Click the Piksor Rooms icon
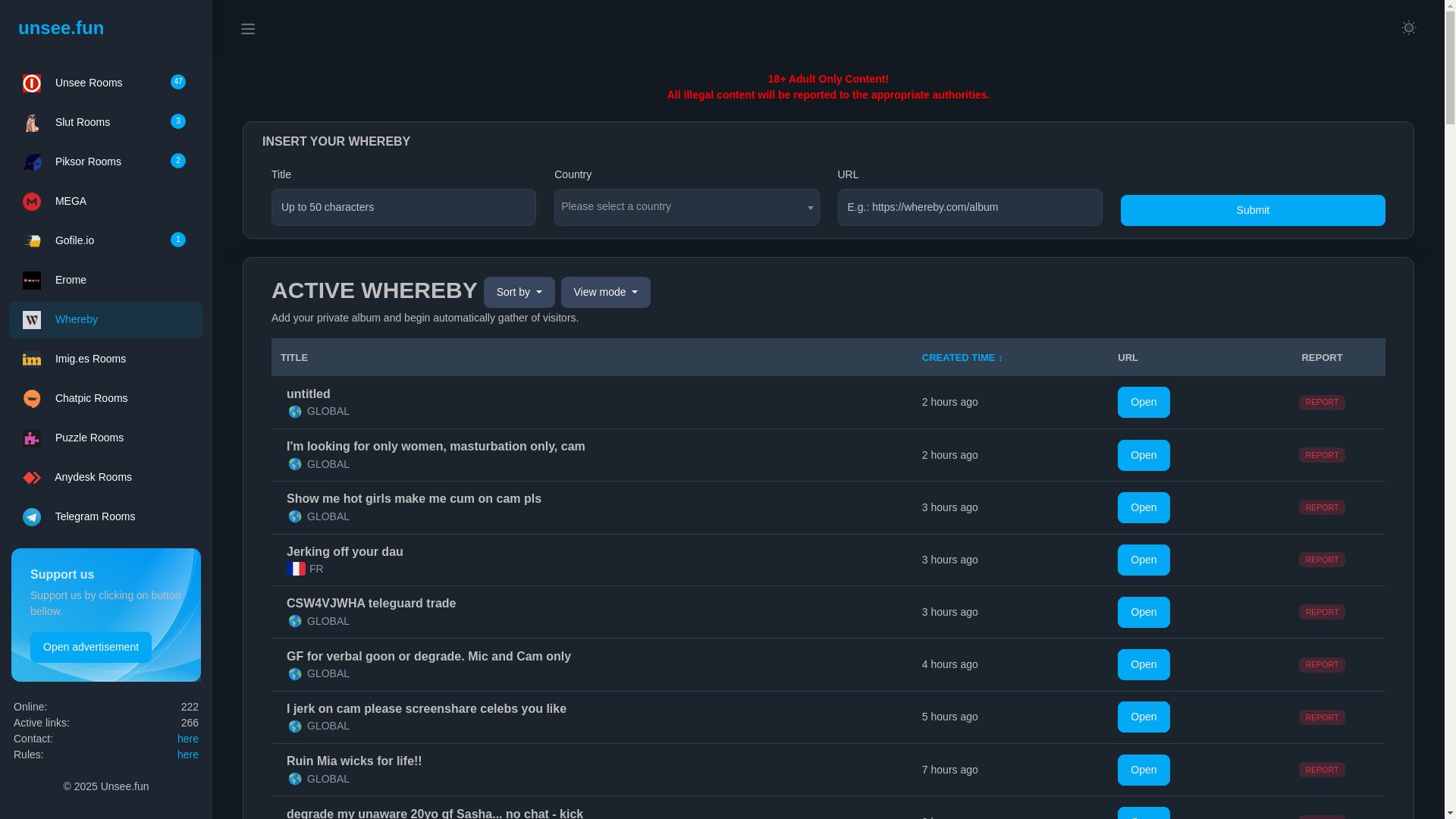This screenshot has width=1456, height=819. pos(32,162)
